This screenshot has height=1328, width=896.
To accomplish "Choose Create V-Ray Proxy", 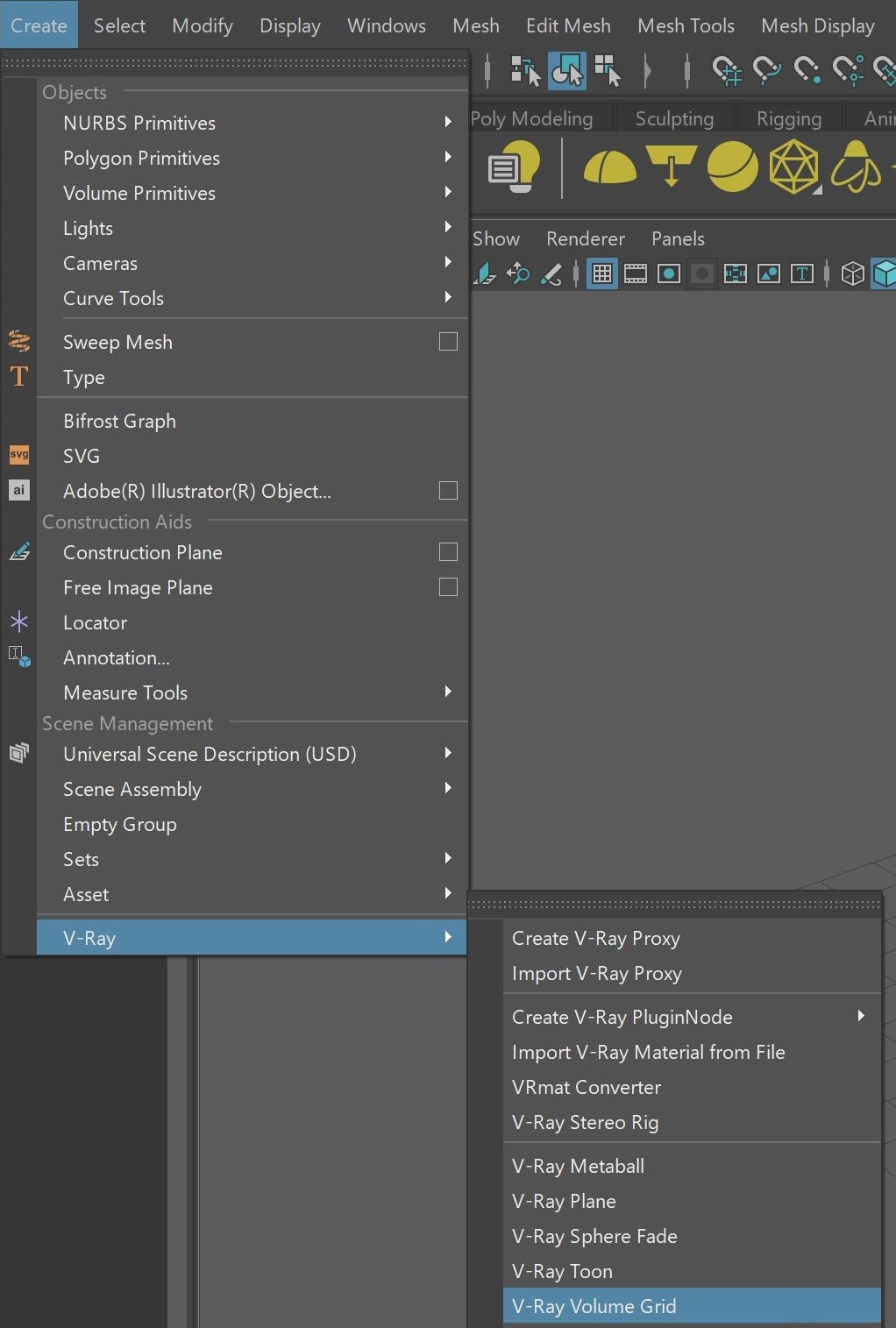I will click(692, 938).
